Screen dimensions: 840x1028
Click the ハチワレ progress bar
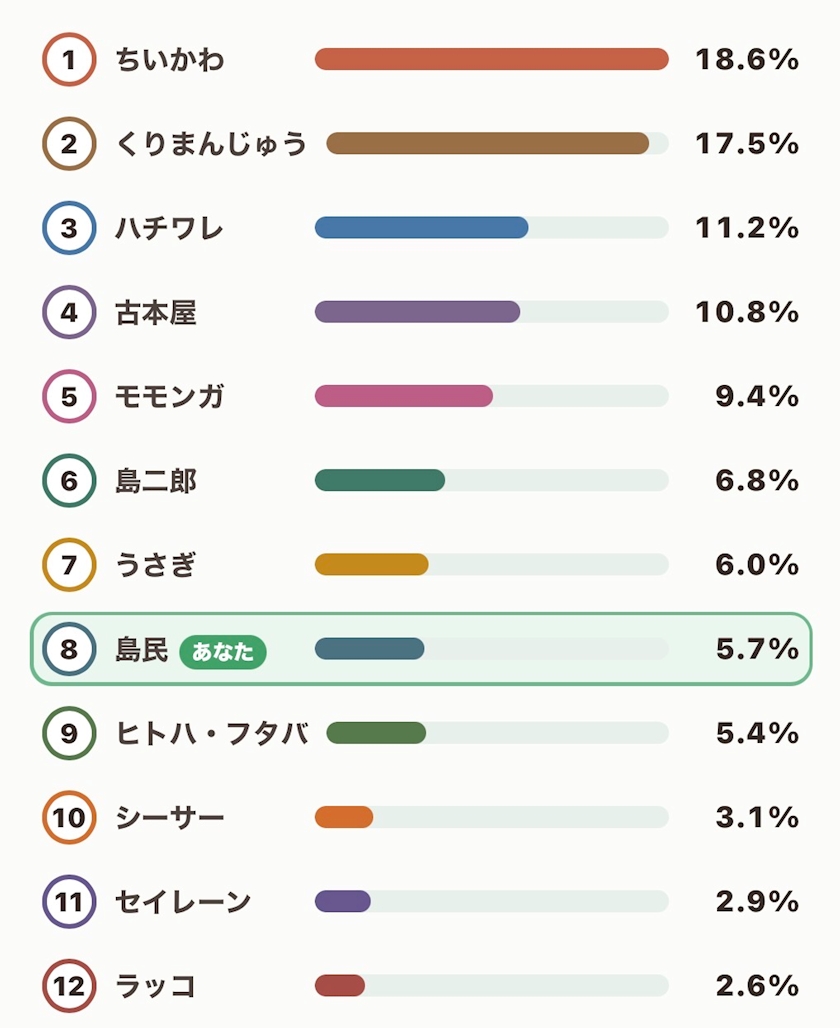(x=492, y=227)
